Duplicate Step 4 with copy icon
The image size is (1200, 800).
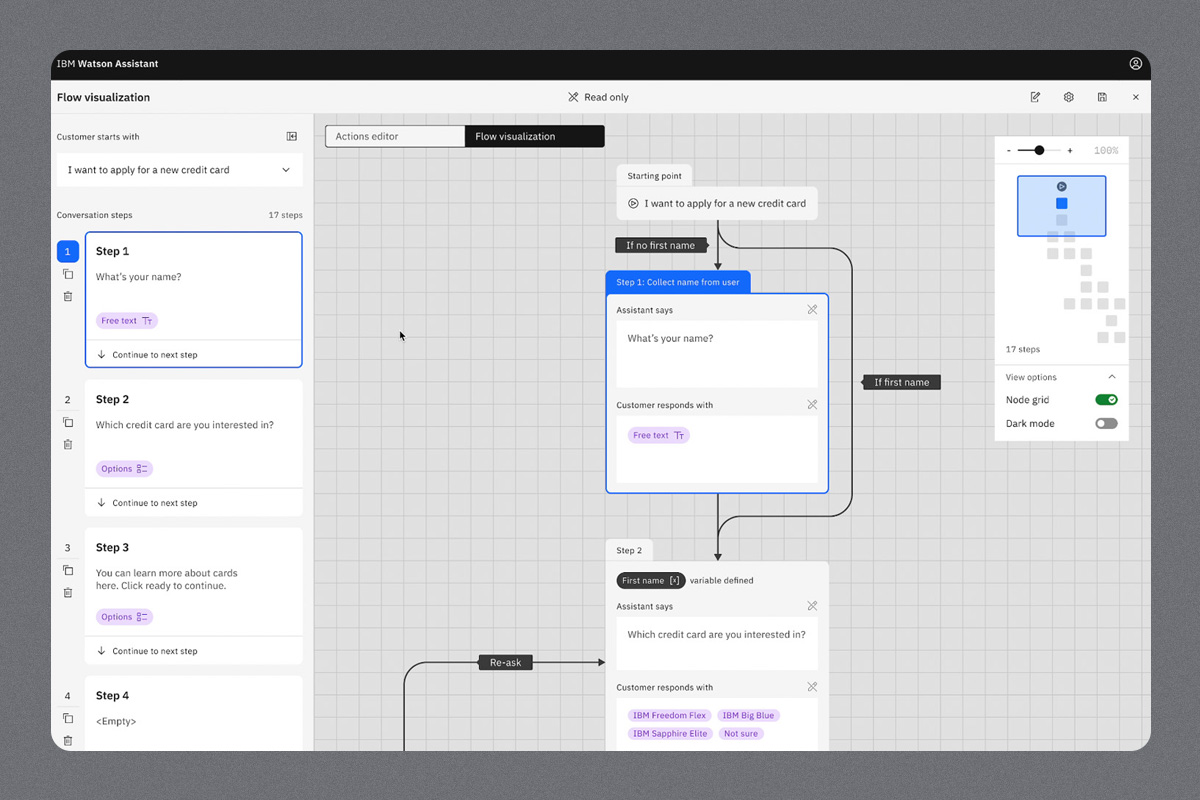point(68,718)
